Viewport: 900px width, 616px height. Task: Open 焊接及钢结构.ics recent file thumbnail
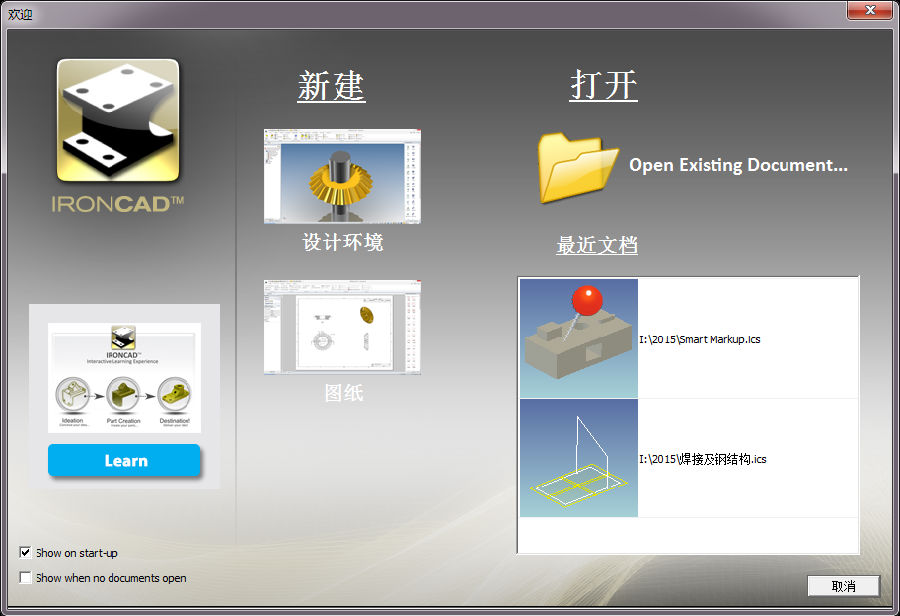click(579, 458)
